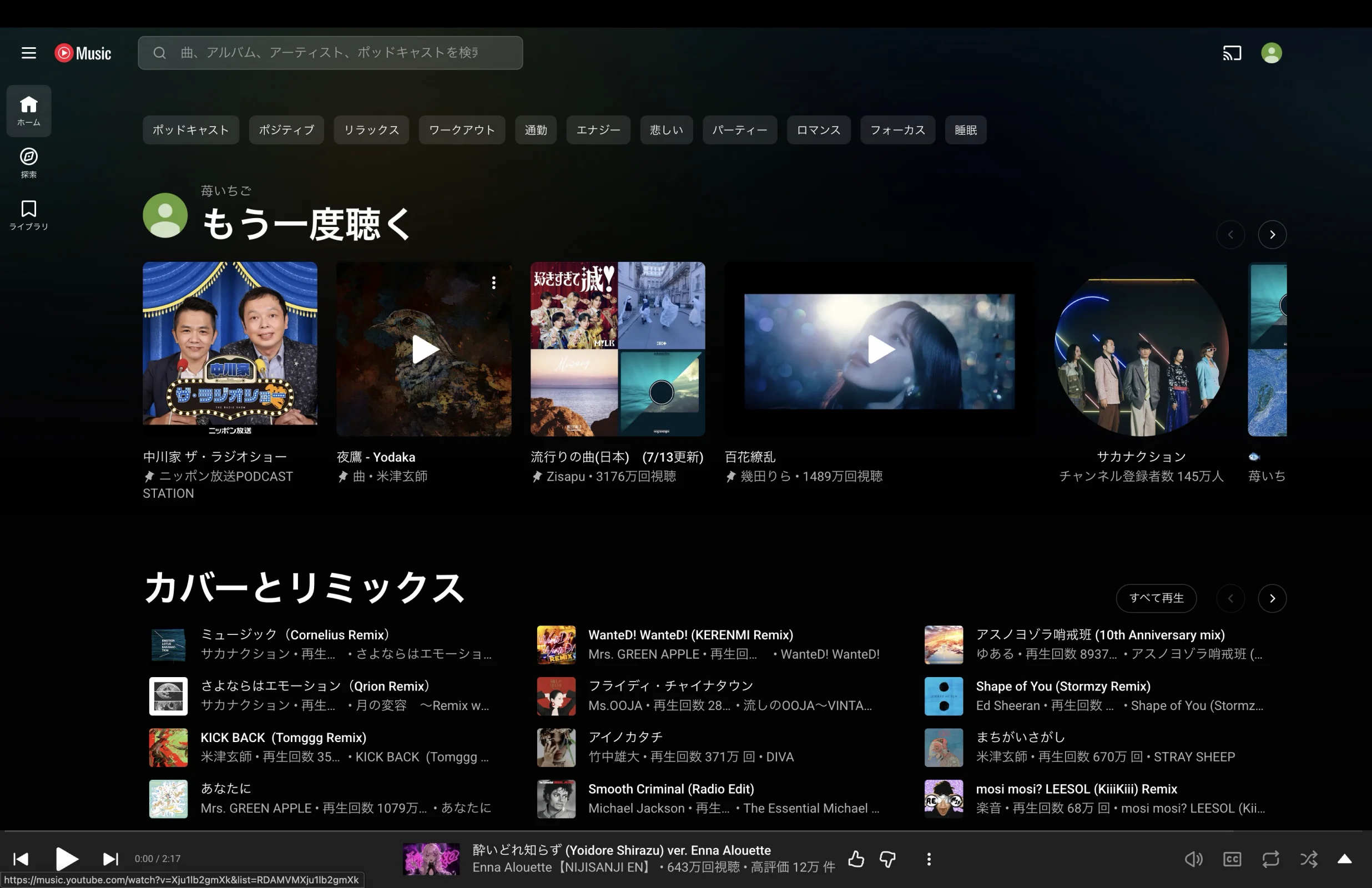The width and height of the screenshot is (1372, 888).
Task: Open the current song thumbnail in player bar
Action: point(431,859)
